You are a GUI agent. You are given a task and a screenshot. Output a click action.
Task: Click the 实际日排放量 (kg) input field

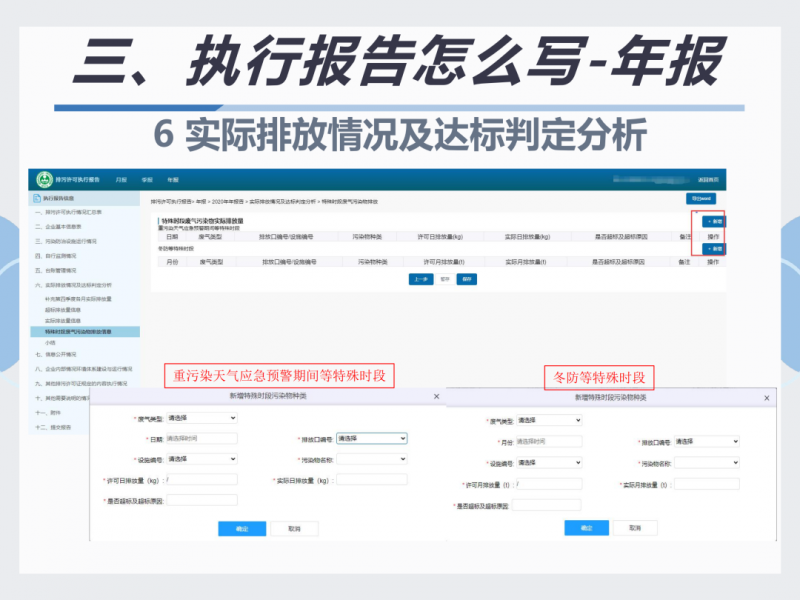pos(372,480)
